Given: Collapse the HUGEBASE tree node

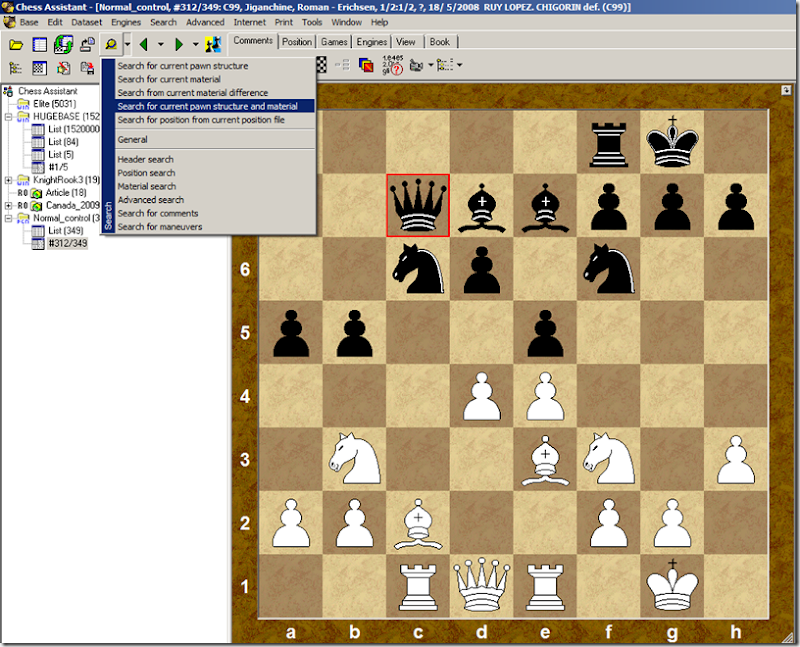Looking at the screenshot, I should tap(9, 117).
